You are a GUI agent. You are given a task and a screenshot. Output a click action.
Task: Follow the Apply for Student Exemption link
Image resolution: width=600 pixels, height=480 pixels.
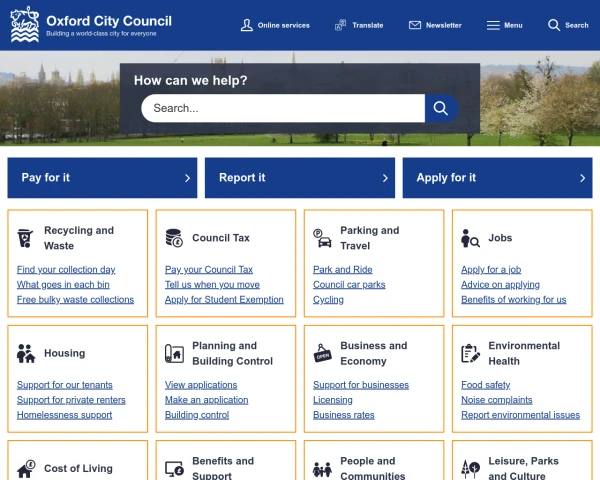[224, 299]
